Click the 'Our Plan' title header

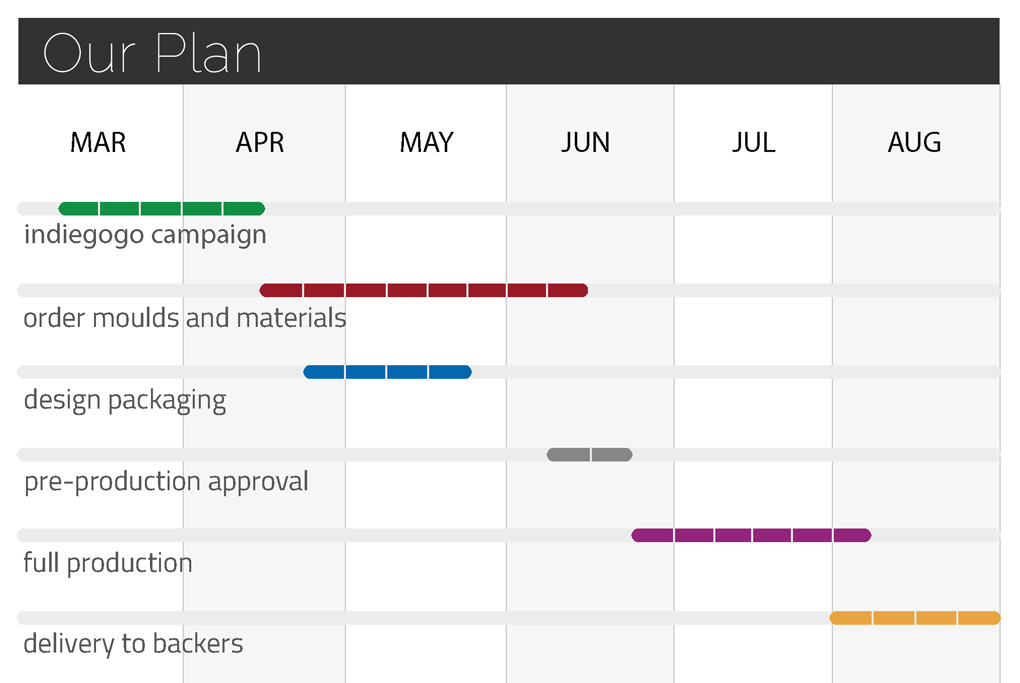(x=152, y=53)
